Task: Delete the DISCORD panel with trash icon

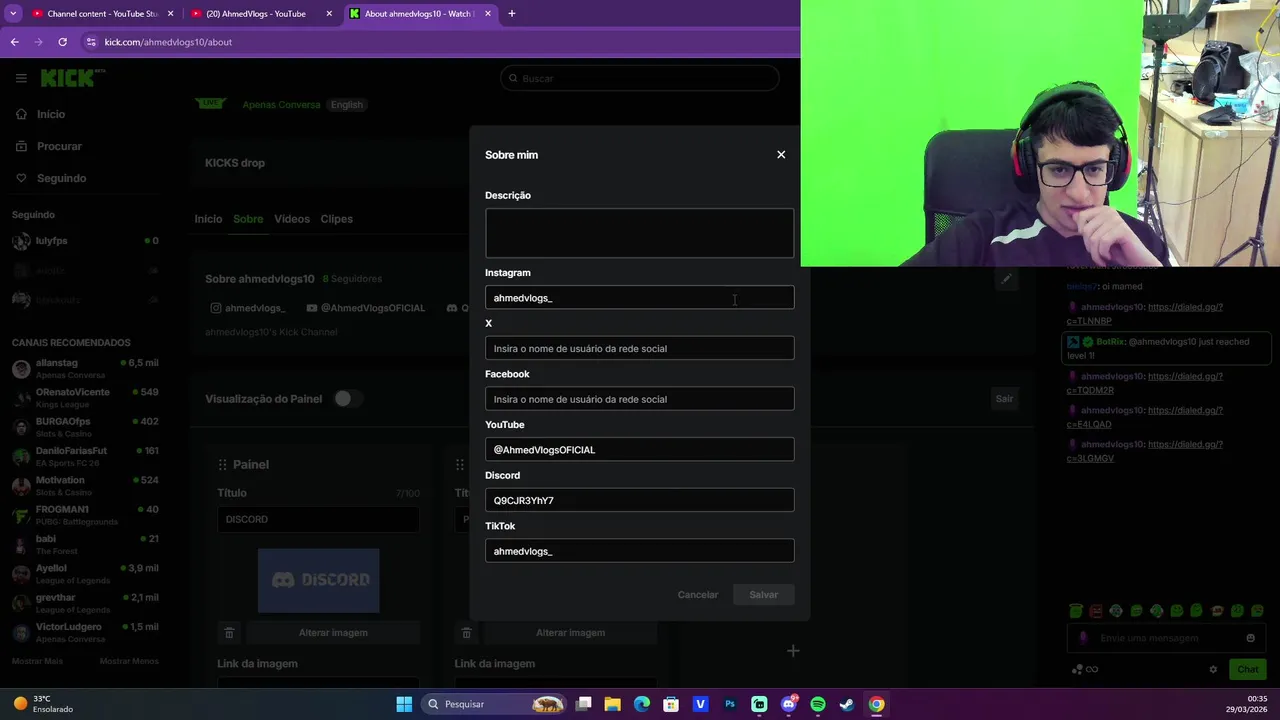Action: coord(229,633)
